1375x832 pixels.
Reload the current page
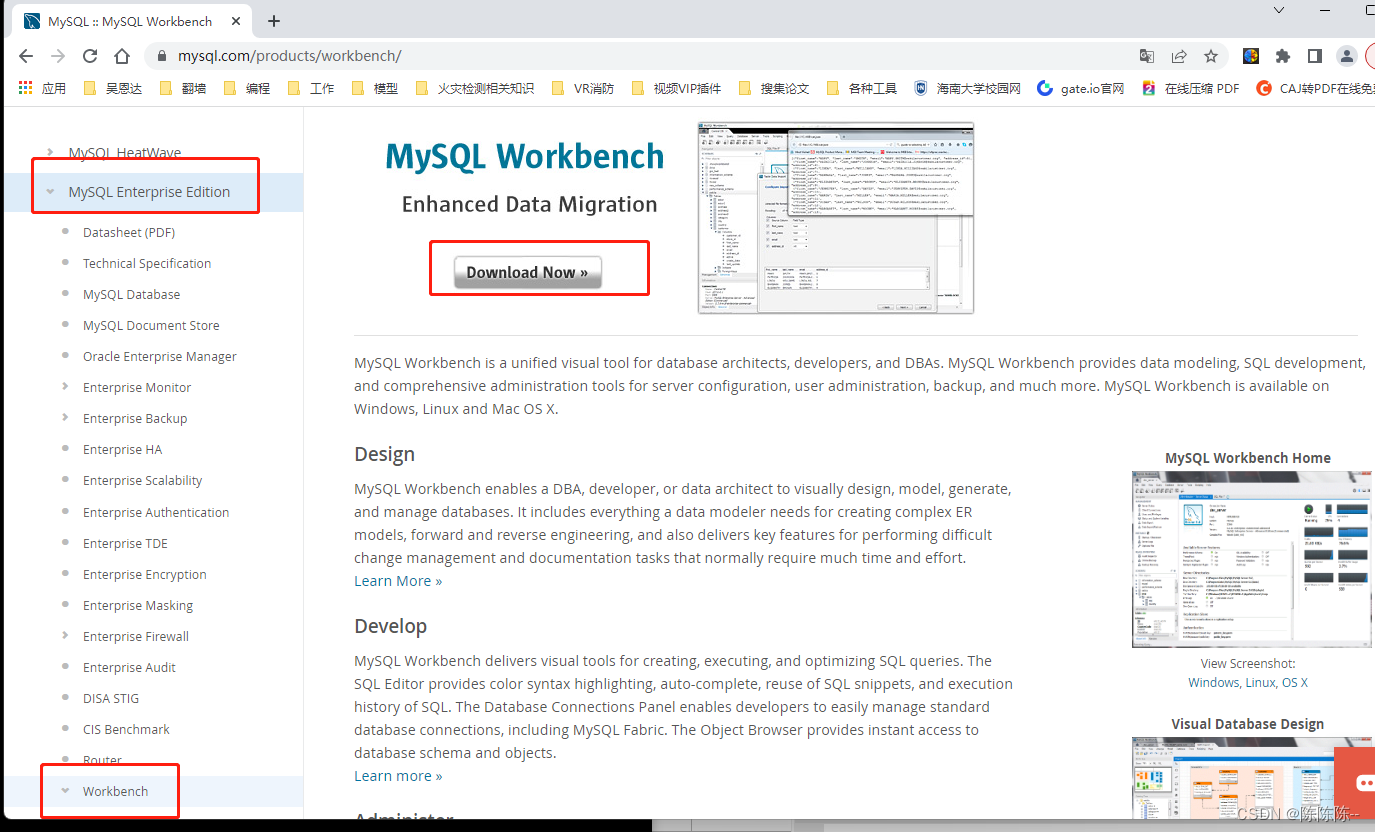click(90, 56)
